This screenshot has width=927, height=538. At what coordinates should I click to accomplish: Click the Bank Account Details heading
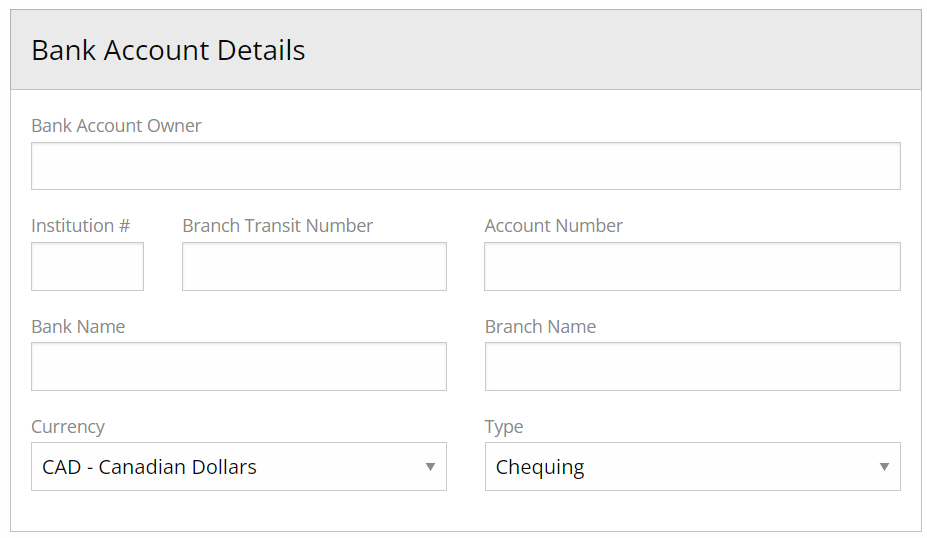coord(168,50)
